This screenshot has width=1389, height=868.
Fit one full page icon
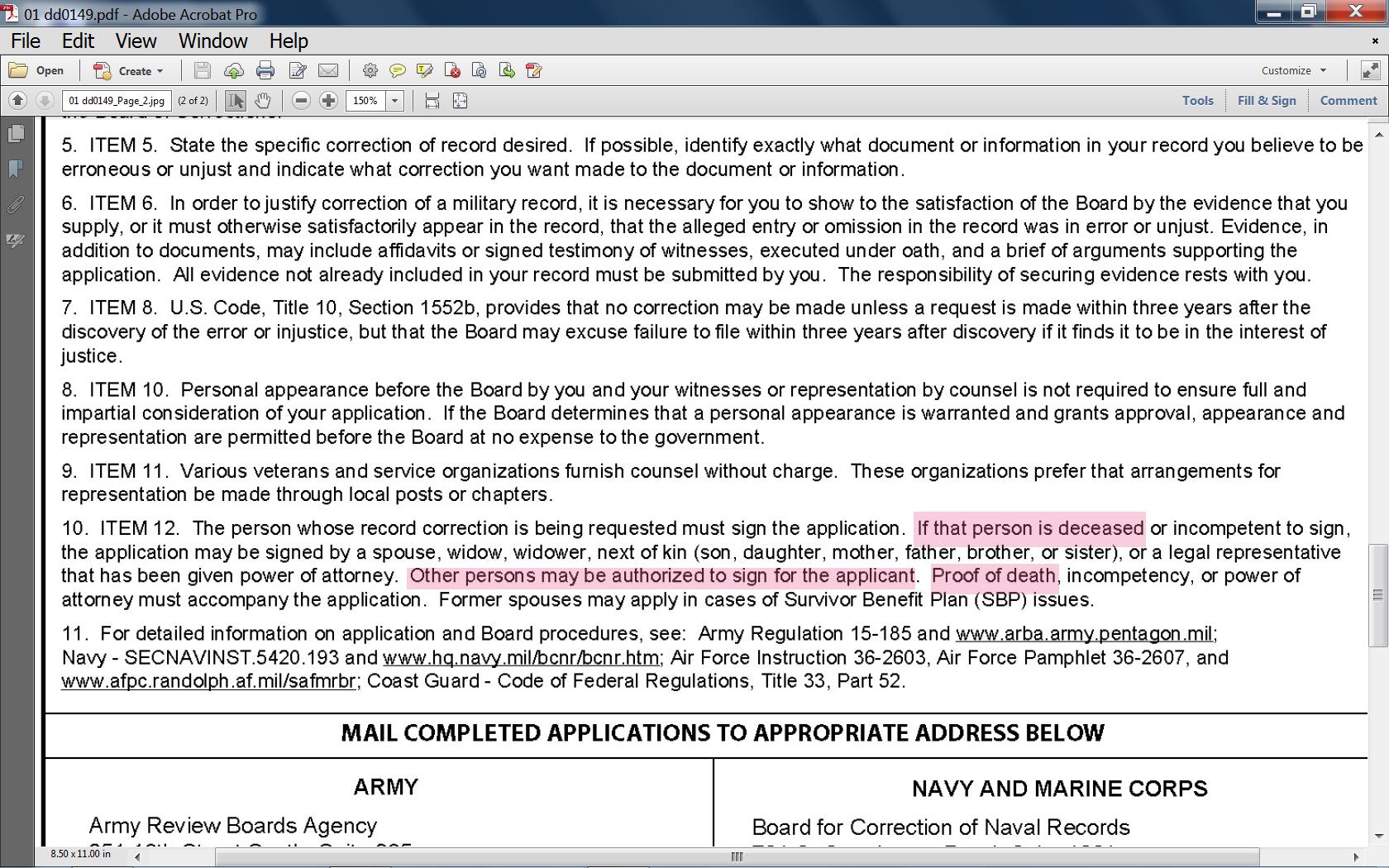(x=461, y=101)
